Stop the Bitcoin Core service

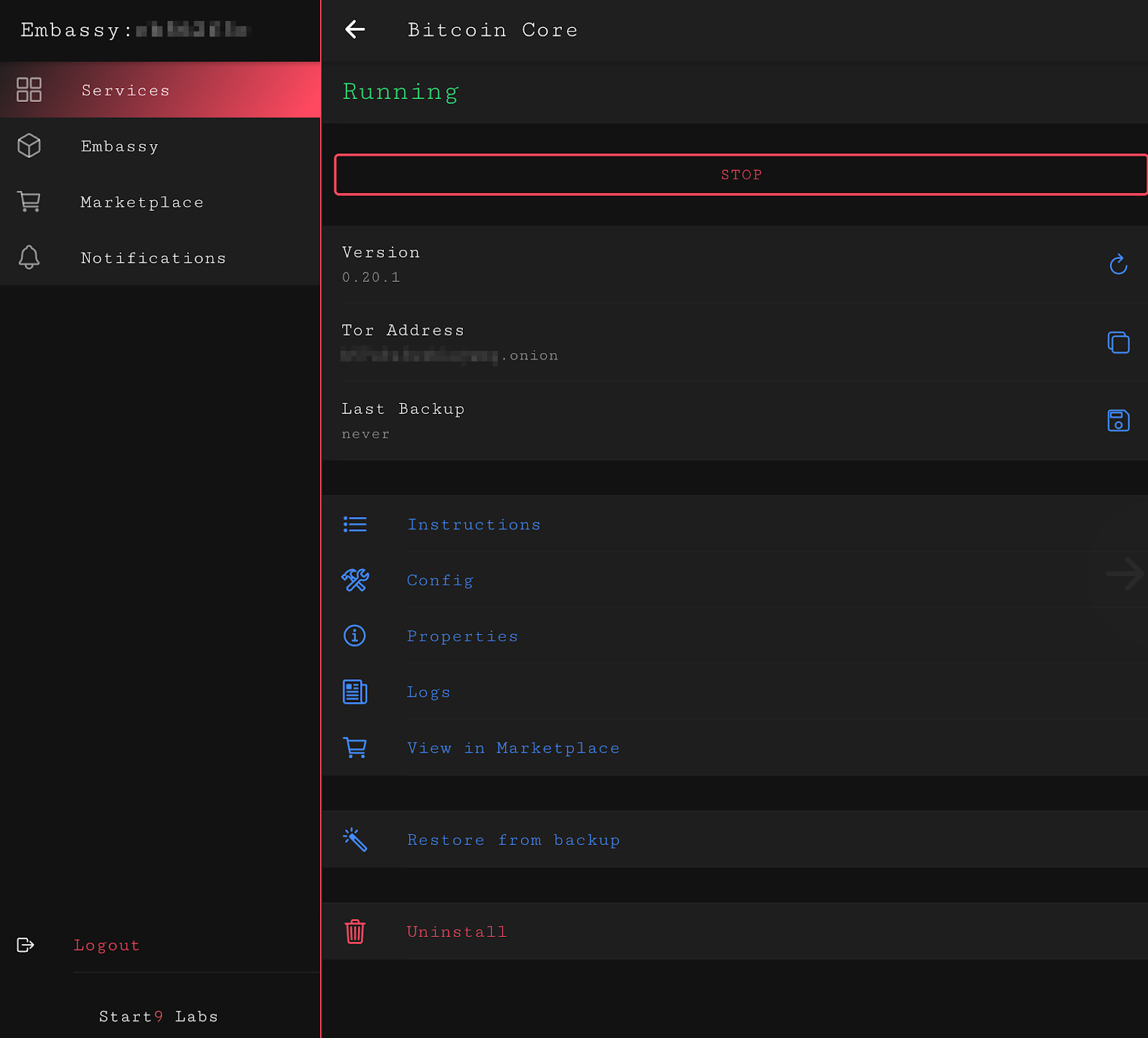740,174
